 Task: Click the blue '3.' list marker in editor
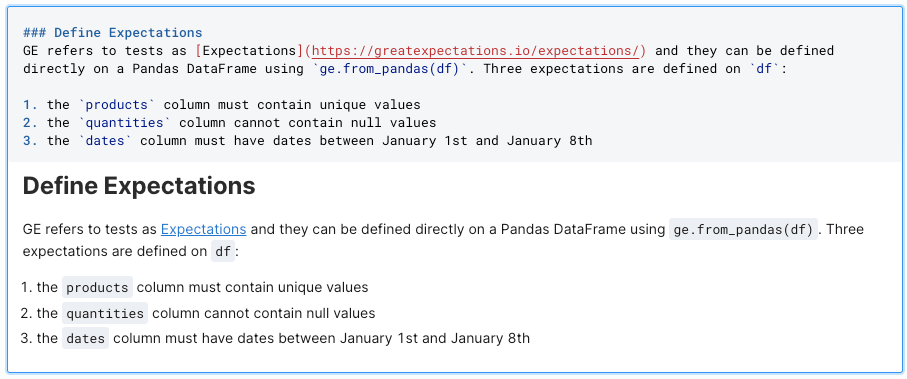coord(31,141)
